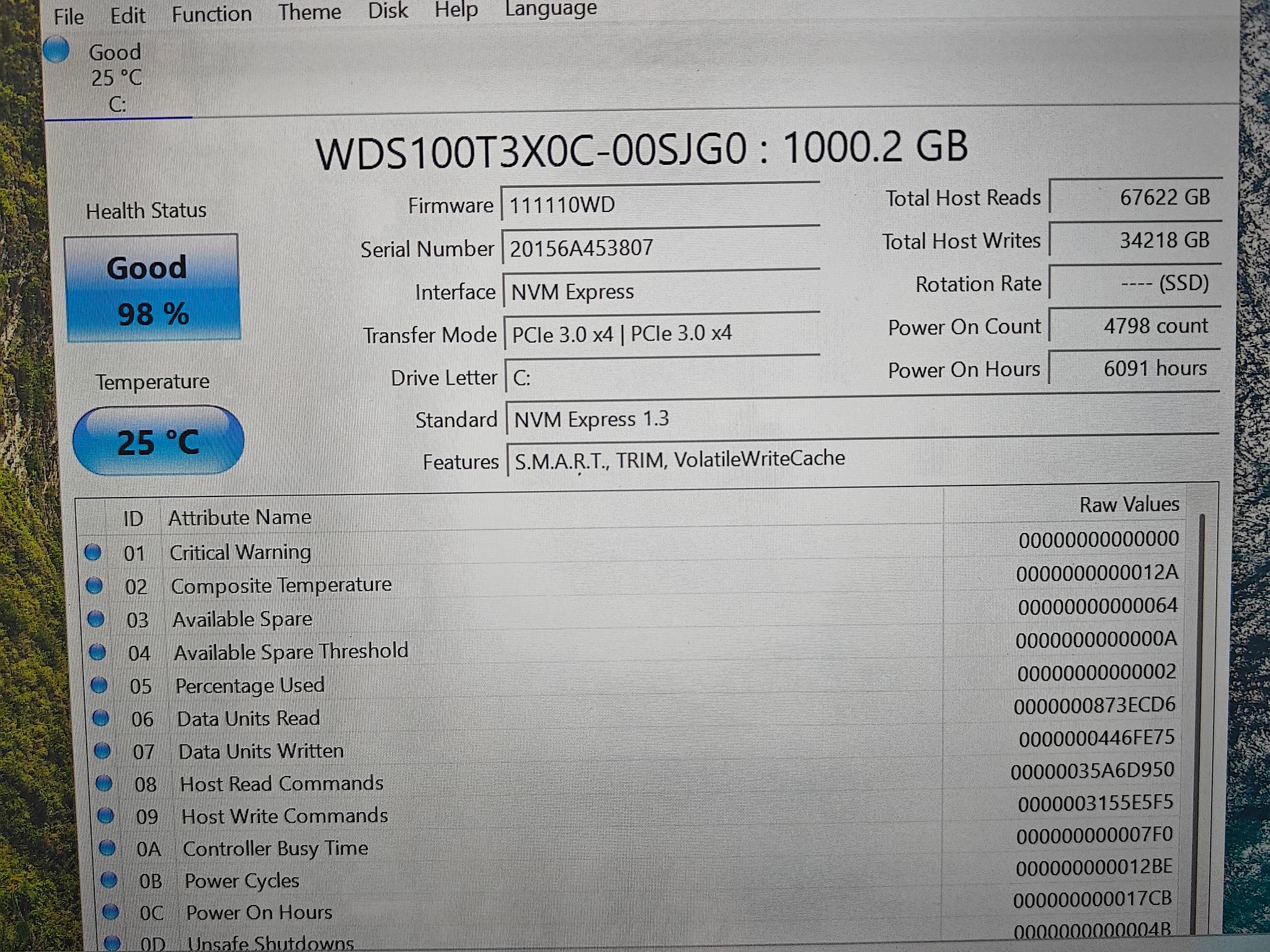Image resolution: width=1270 pixels, height=952 pixels.
Task: Select the Composite Temperature attribute row
Action: (633, 580)
